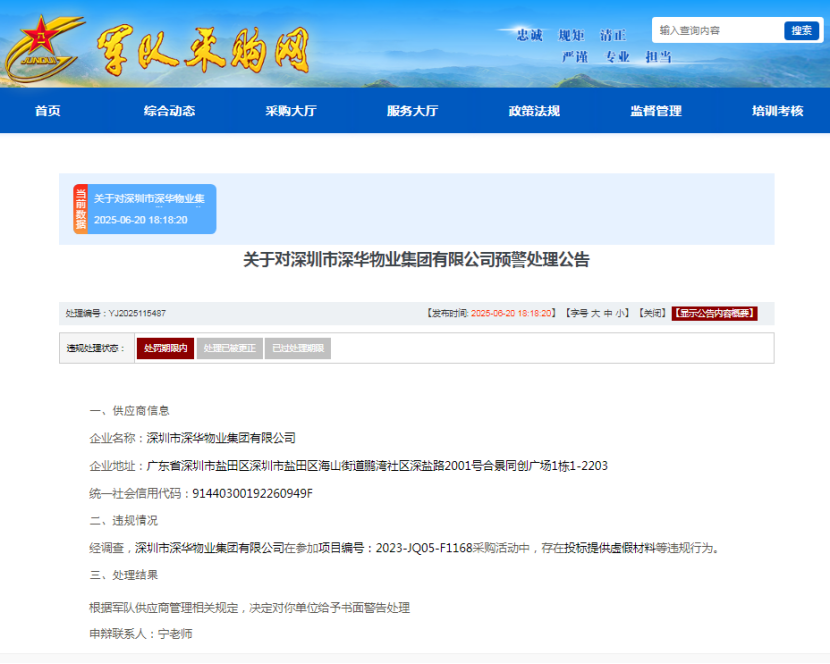Screen dimensions: 830x664
Task: Focus the 输入查询内容 search box
Action: click(718, 30)
